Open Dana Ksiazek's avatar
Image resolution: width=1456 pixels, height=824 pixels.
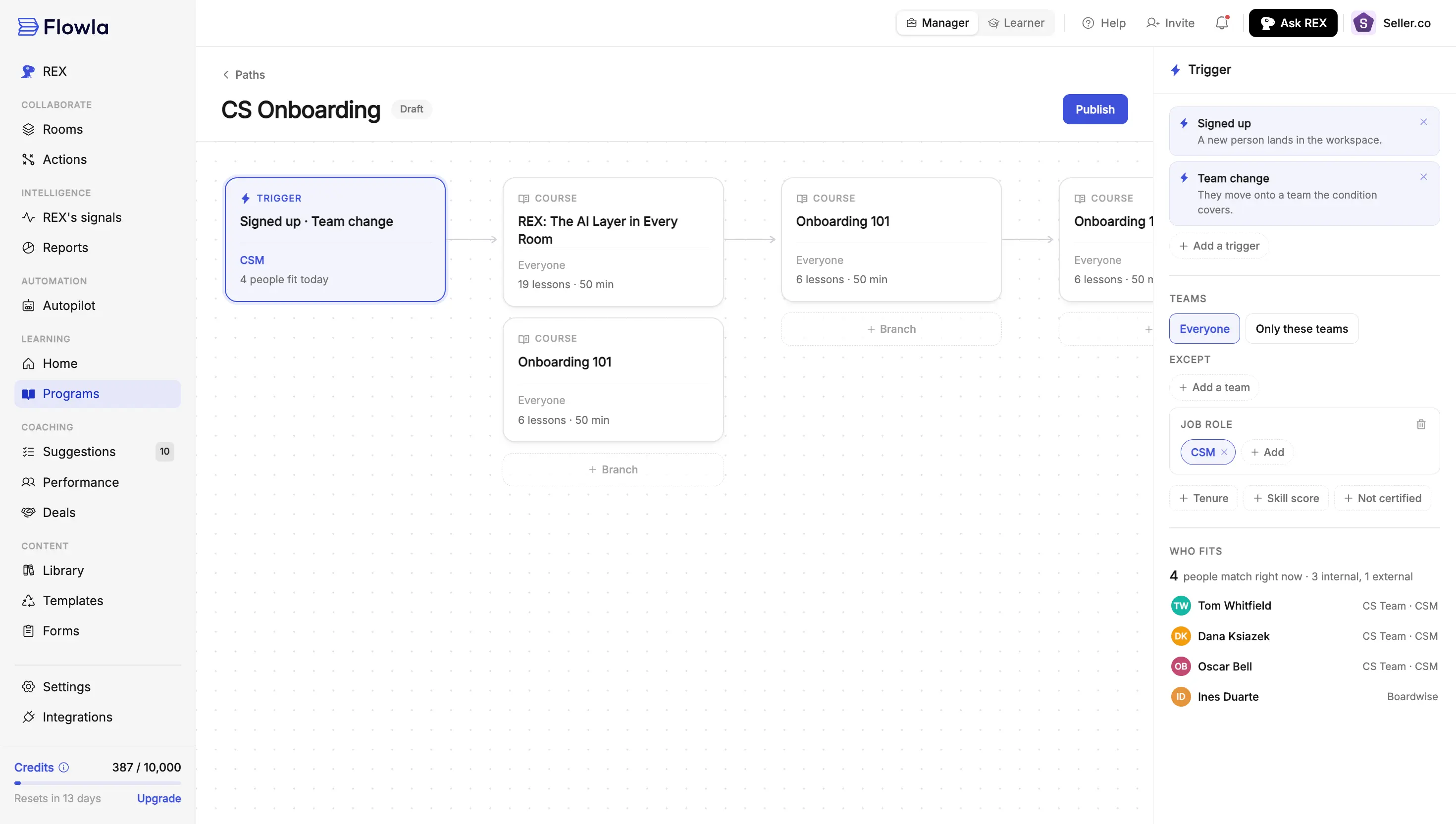click(1181, 636)
